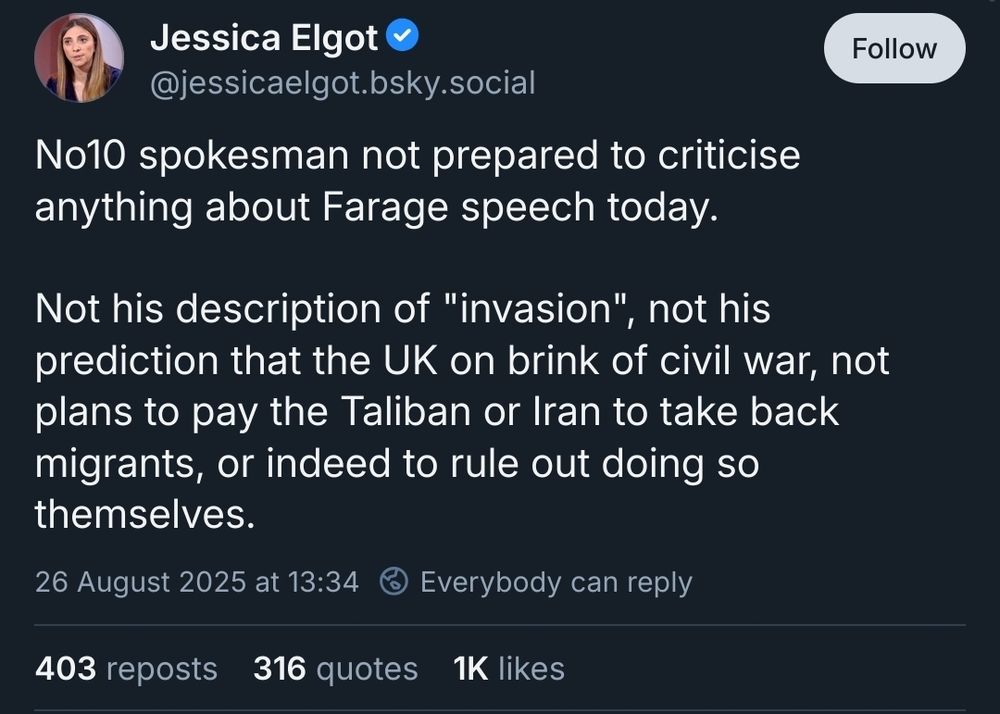Toggle follow state for Jessica Elgot
This screenshot has height=714, width=1000.
point(894,48)
